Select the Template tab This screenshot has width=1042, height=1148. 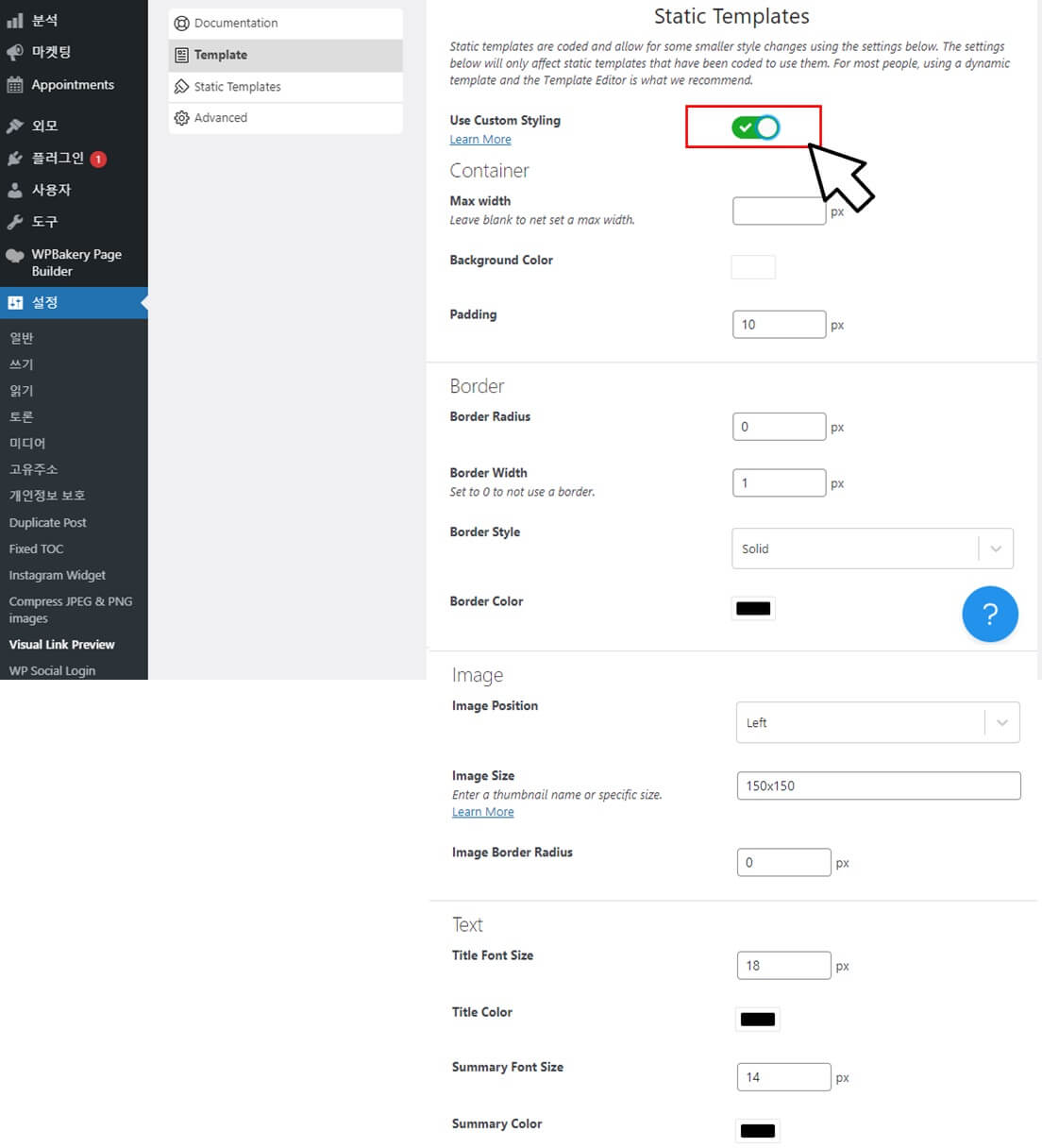coord(285,56)
